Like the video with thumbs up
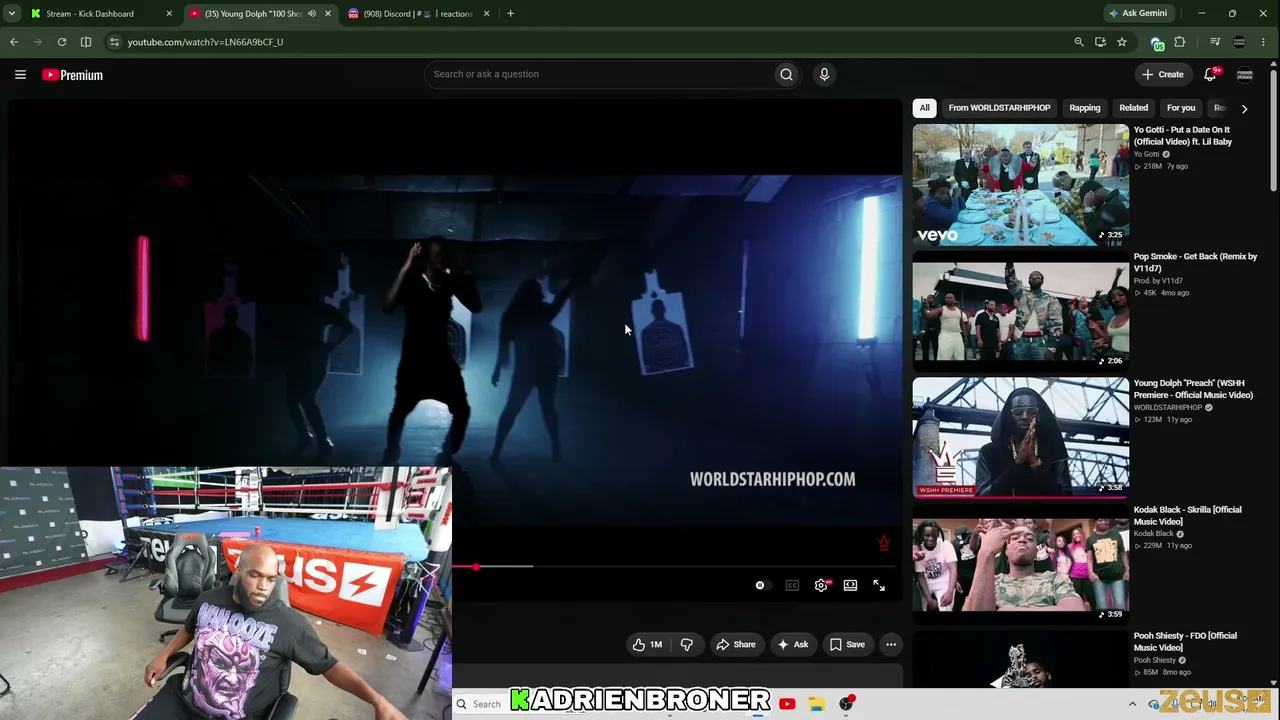 coord(648,645)
